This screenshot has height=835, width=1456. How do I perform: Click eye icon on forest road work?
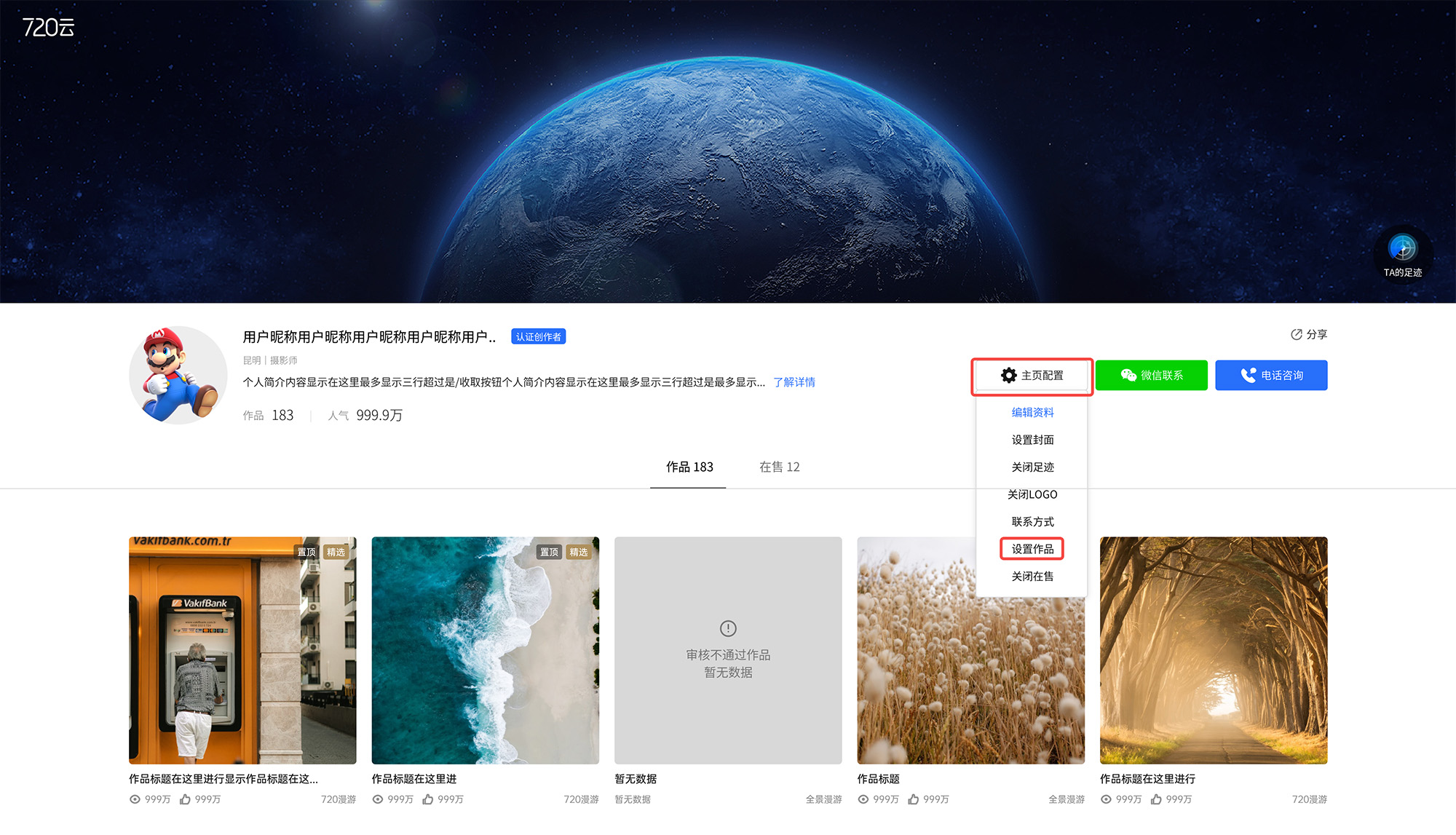pyautogui.click(x=1106, y=799)
